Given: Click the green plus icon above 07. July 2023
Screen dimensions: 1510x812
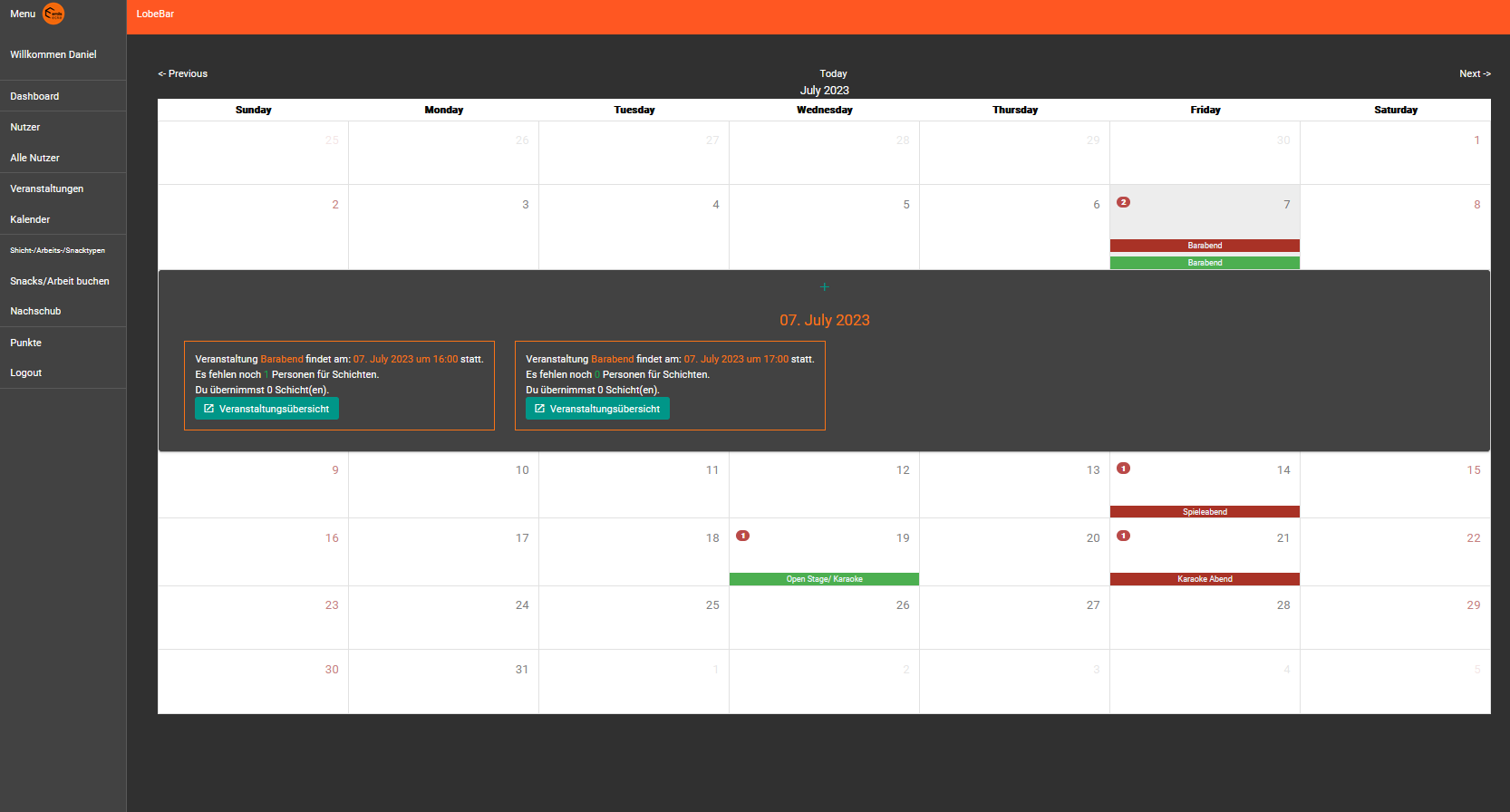Looking at the screenshot, I should click(824, 287).
